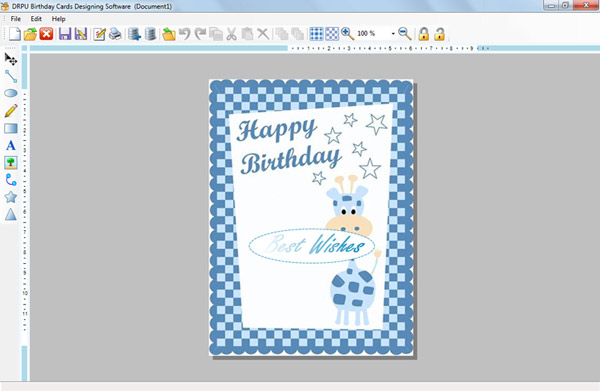This screenshot has height=391, width=600.
Task: Click the Save As icon with pencil
Action: coord(81,34)
